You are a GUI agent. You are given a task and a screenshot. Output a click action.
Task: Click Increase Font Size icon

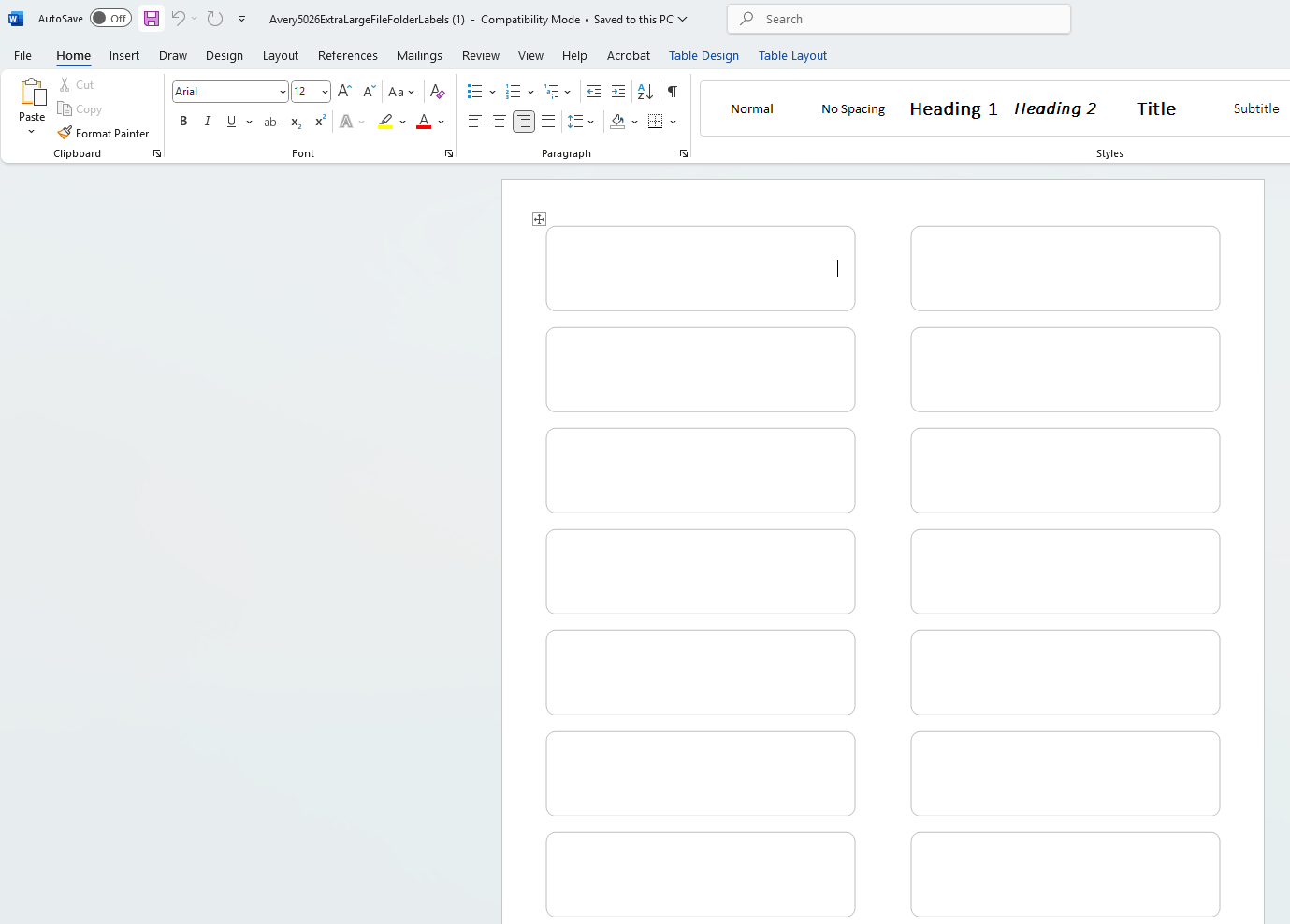coord(344,91)
